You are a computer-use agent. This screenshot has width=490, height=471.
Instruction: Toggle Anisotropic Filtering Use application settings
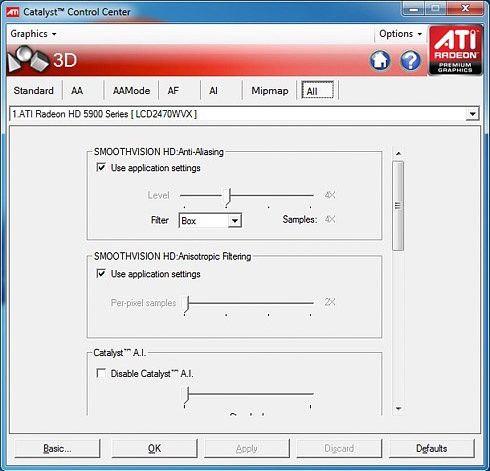101,274
